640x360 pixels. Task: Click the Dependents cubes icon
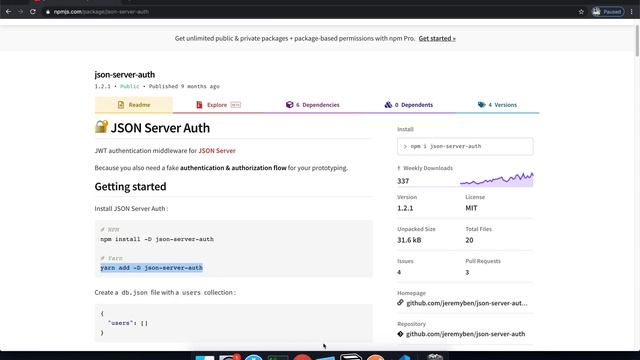[388, 105]
